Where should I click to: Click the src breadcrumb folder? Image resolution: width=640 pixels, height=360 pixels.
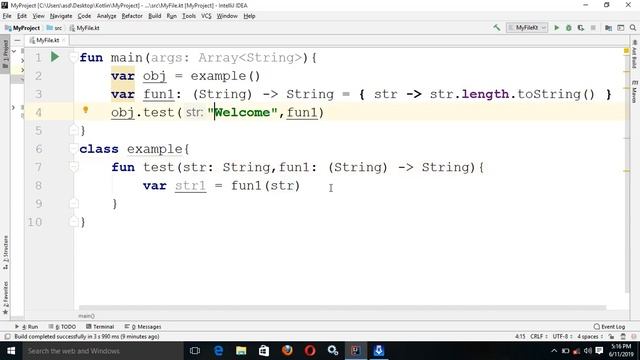point(54,28)
